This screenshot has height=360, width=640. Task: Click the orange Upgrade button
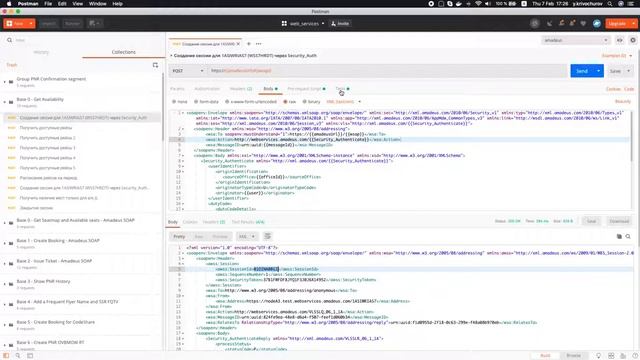(x=617, y=24)
